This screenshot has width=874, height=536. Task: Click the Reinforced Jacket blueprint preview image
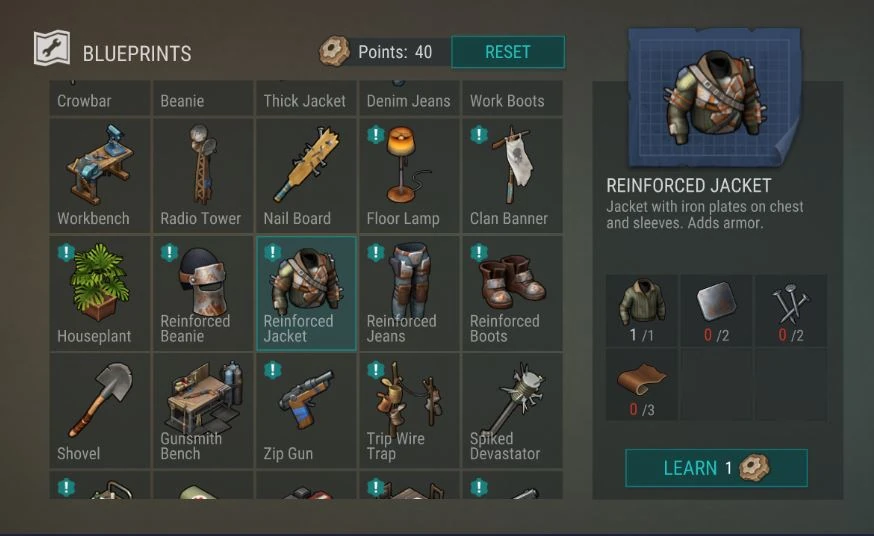pos(715,98)
